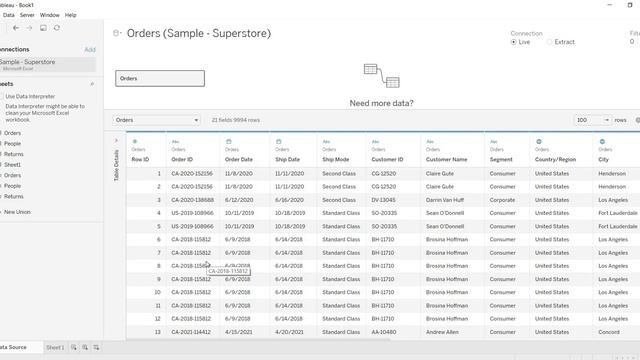Click the new worksheet icon in bottom tabs
Screen dimensions: 640x360
coord(73,347)
